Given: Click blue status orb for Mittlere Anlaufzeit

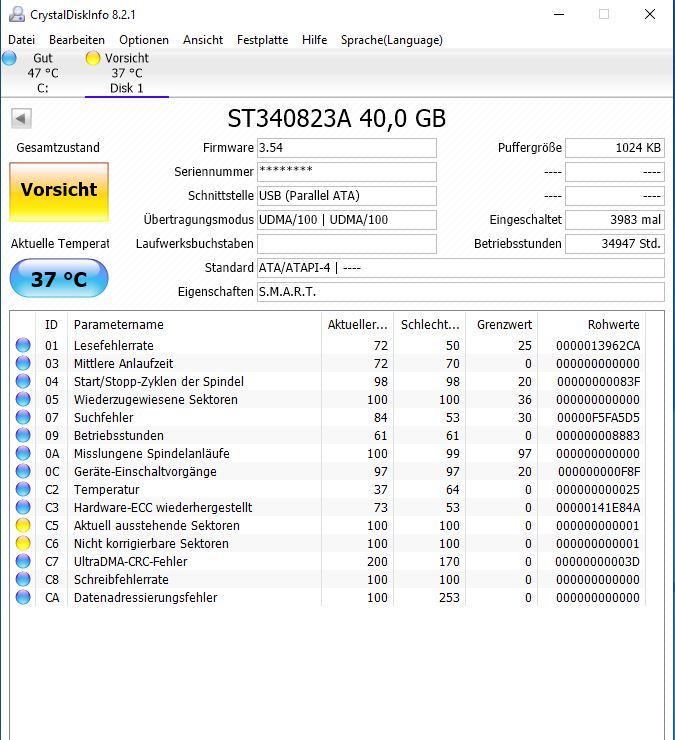Looking at the screenshot, I should (23, 363).
